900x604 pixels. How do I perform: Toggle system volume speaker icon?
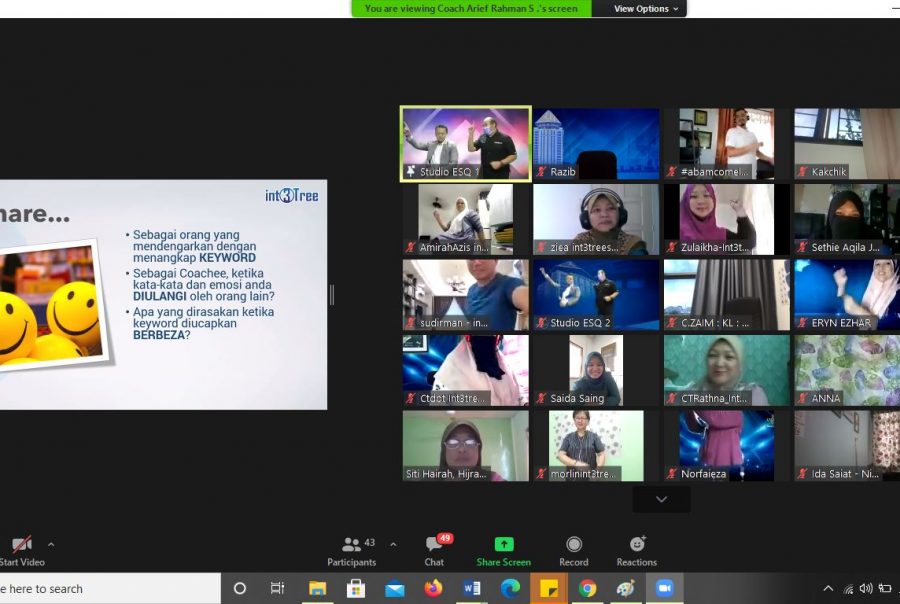[x=865, y=588]
